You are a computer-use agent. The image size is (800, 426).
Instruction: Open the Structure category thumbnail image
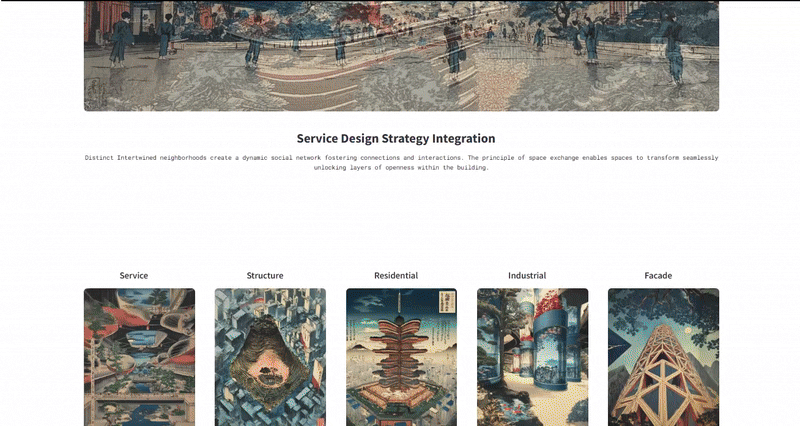pyautogui.click(x=270, y=357)
